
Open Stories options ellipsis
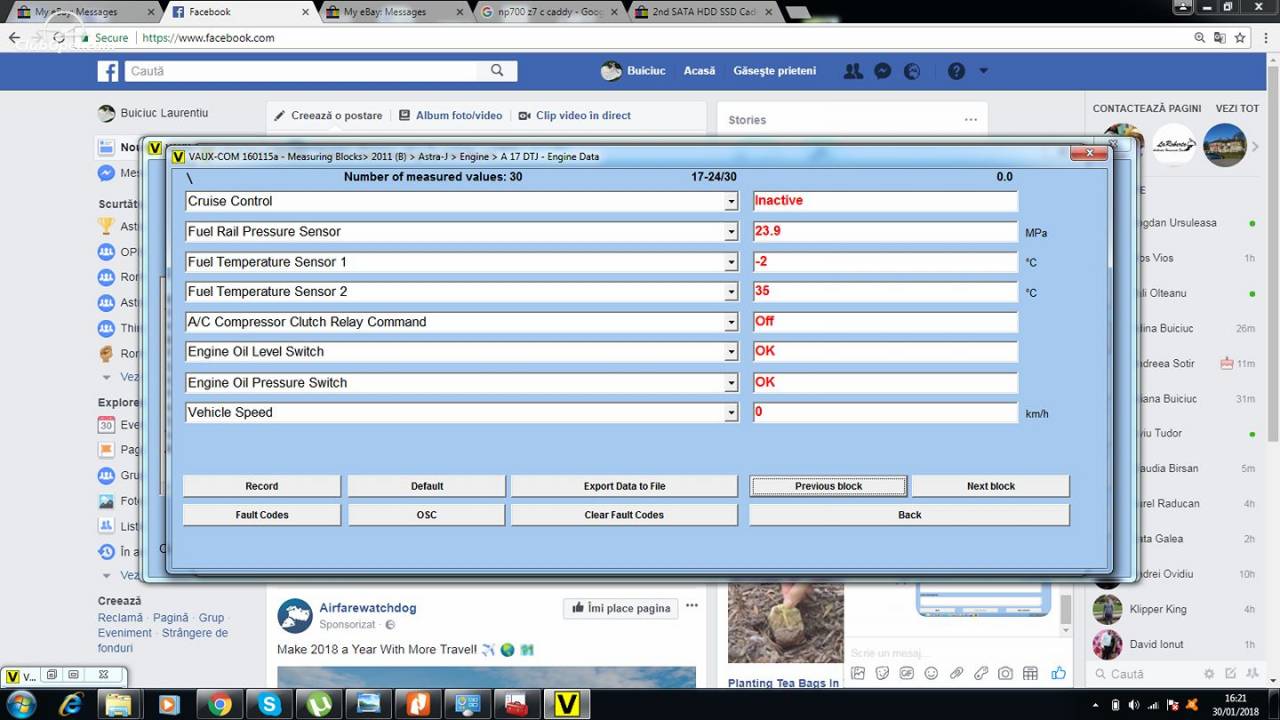coord(970,120)
